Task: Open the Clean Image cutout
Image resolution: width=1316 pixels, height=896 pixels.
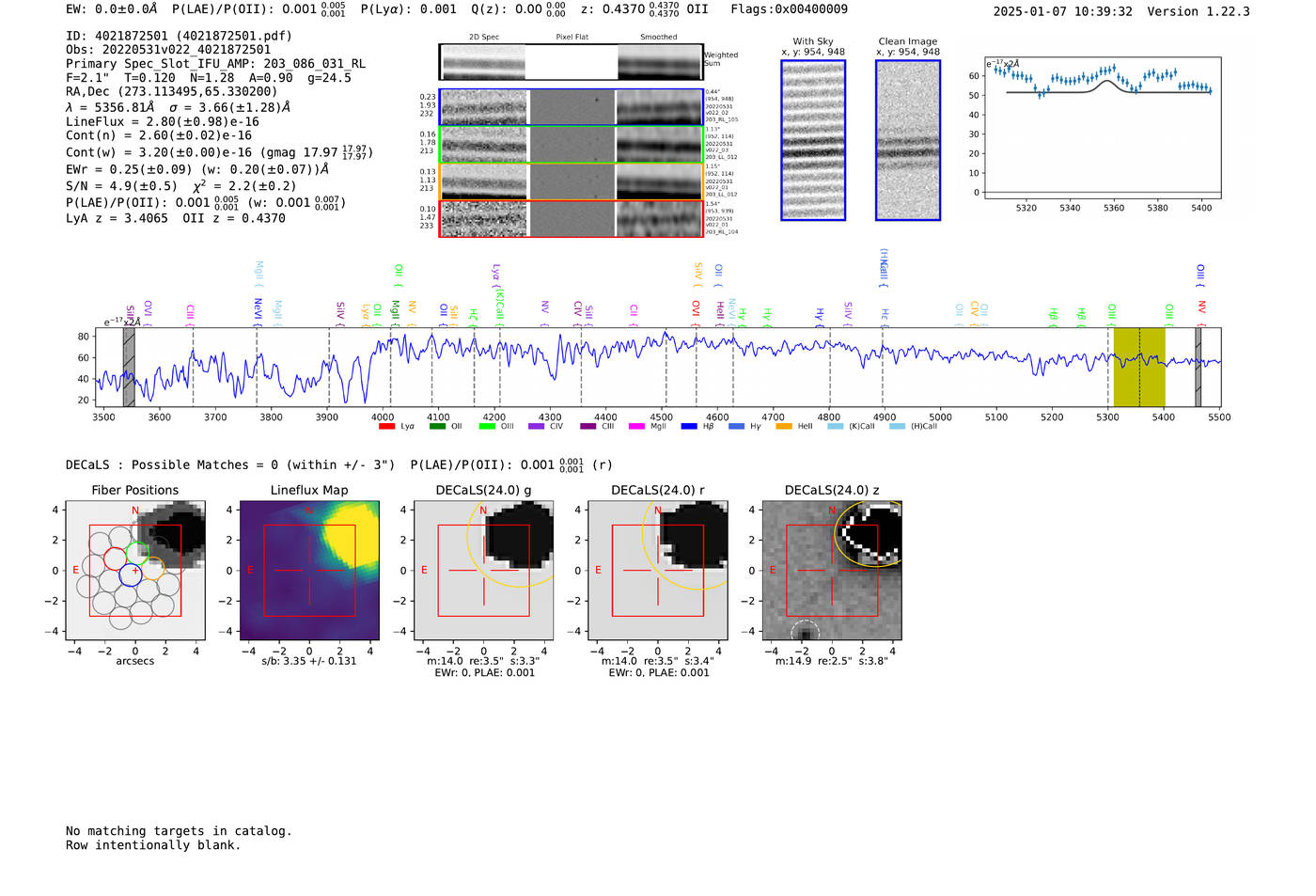Action: click(907, 140)
